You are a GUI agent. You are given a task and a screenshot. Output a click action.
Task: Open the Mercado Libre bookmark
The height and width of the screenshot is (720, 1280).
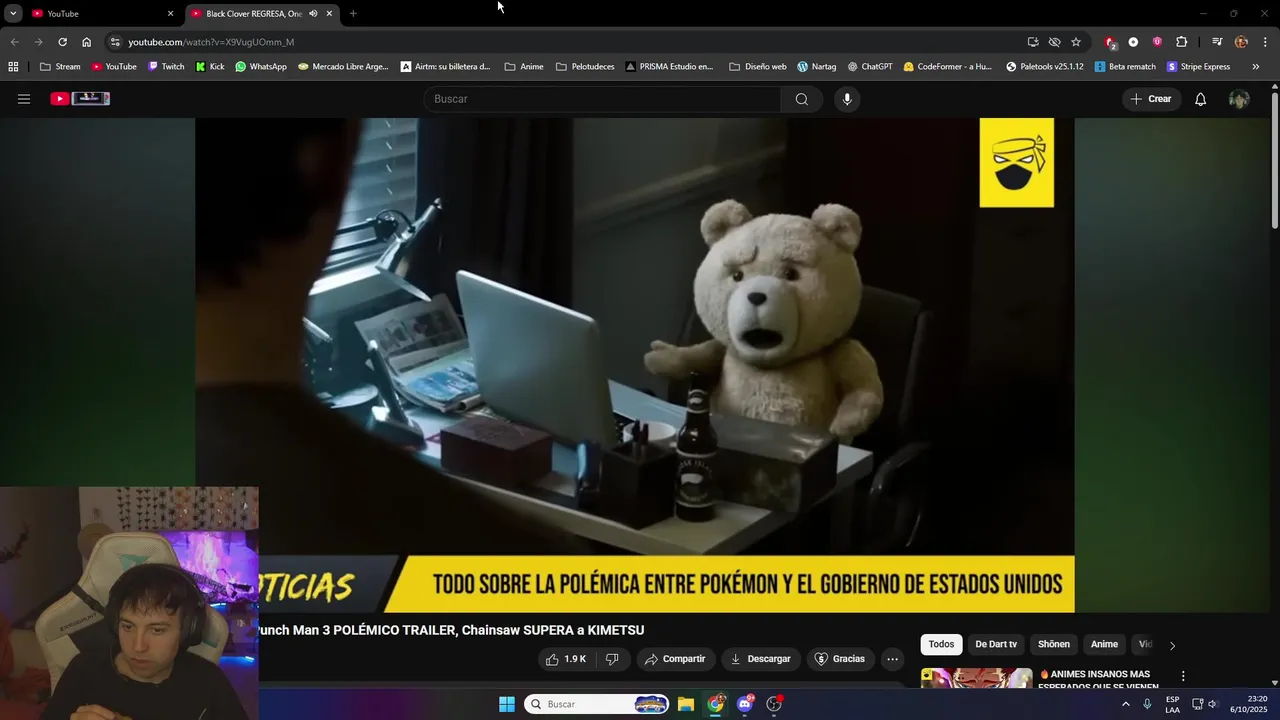click(x=343, y=67)
